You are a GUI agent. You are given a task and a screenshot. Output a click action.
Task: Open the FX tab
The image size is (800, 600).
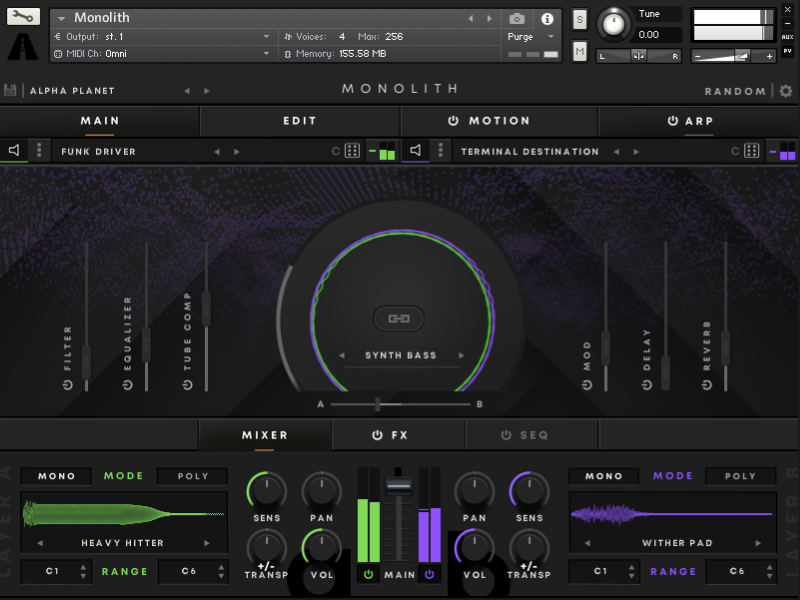398,435
